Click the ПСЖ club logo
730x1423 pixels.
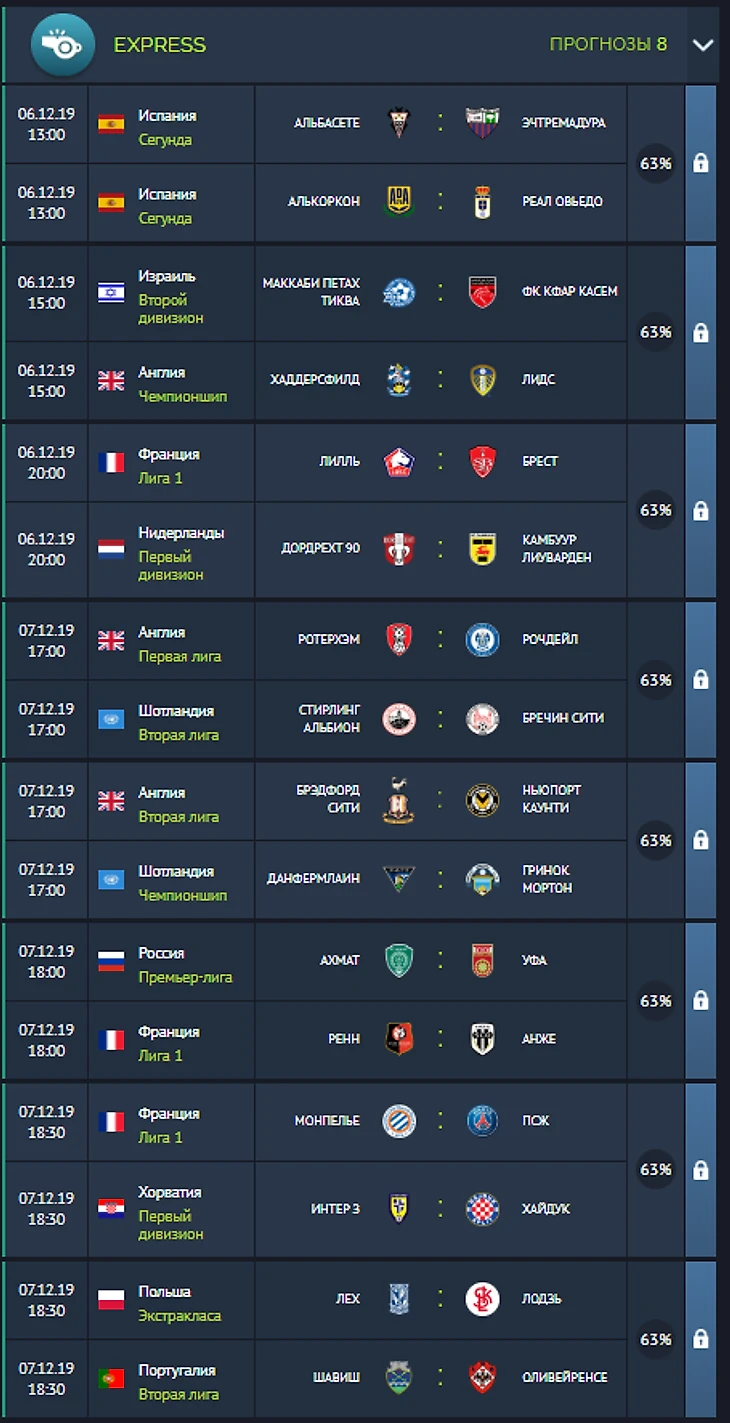[x=482, y=1121]
